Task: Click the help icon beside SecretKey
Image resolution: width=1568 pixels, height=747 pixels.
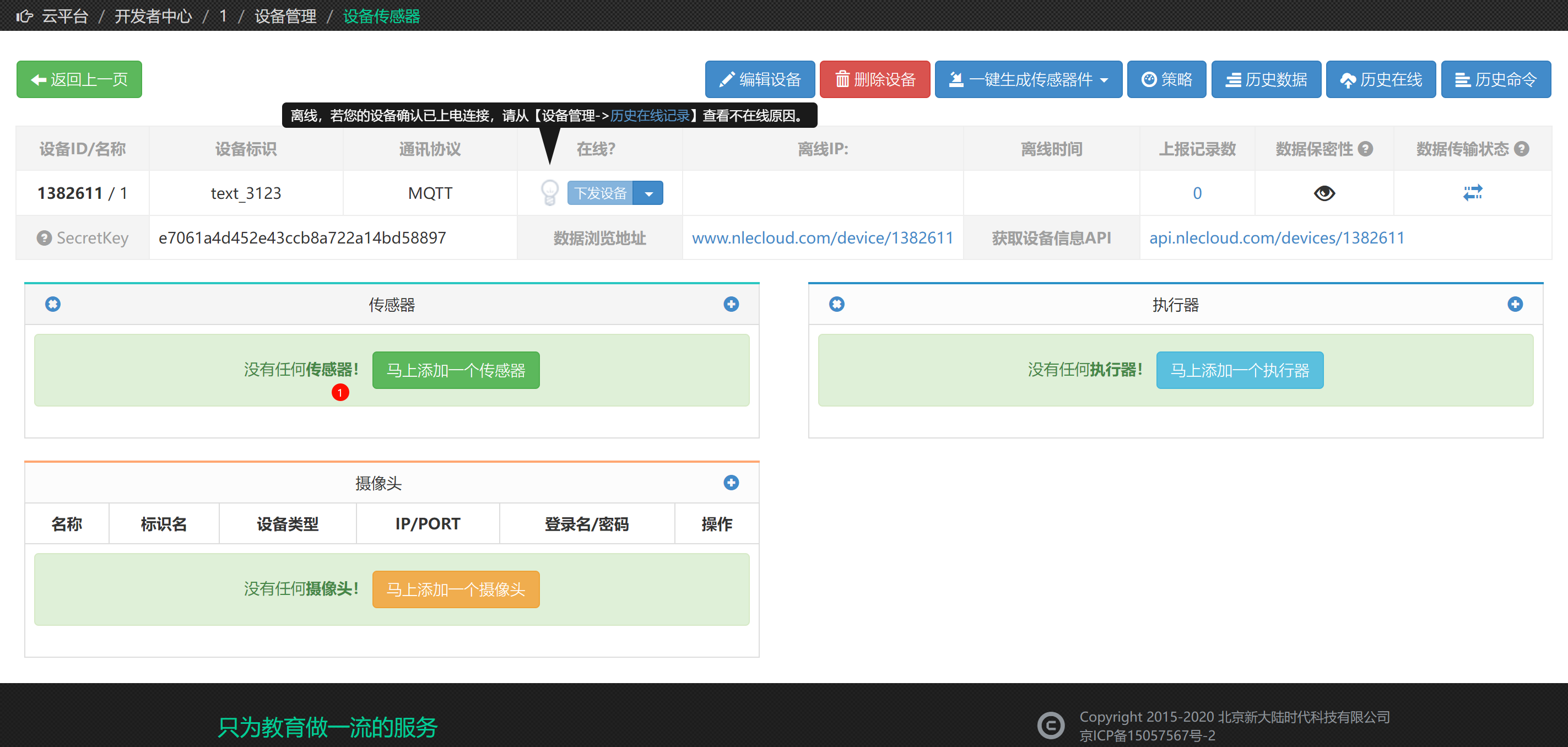Action: [x=44, y=238]
